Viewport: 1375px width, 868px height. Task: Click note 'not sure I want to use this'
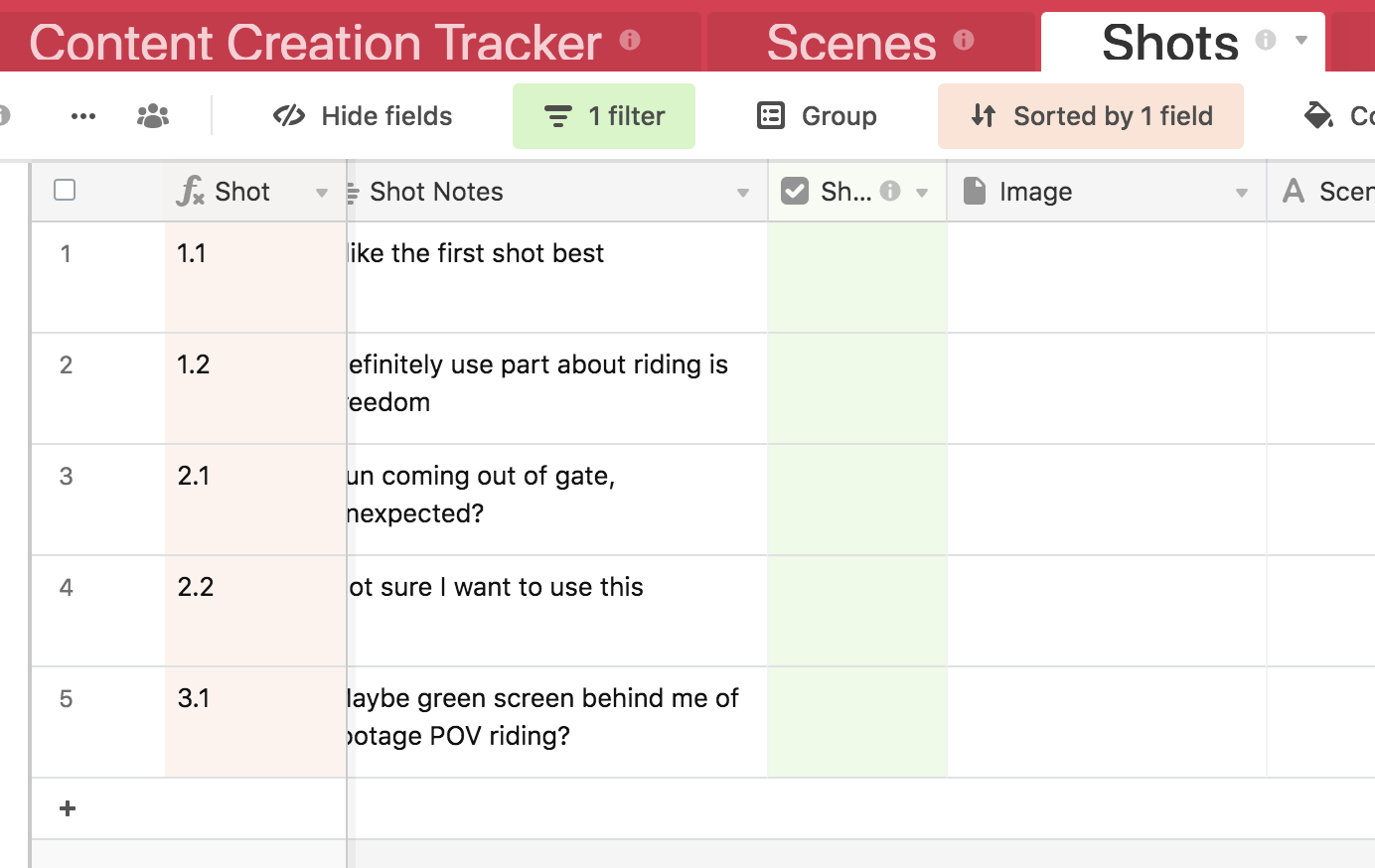pos(557,611)
